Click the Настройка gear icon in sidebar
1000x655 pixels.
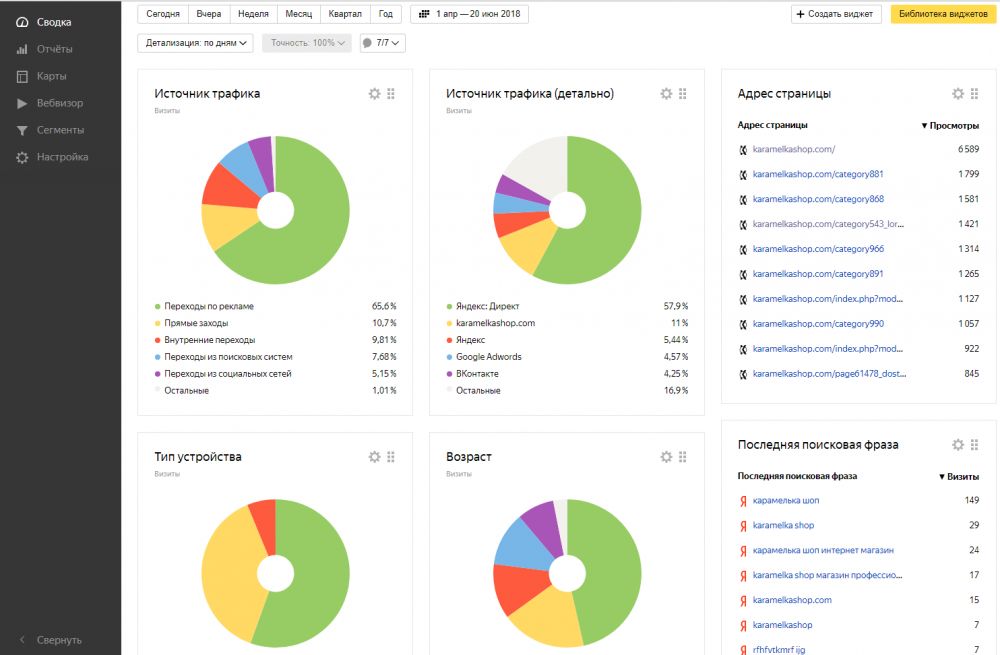22,158
